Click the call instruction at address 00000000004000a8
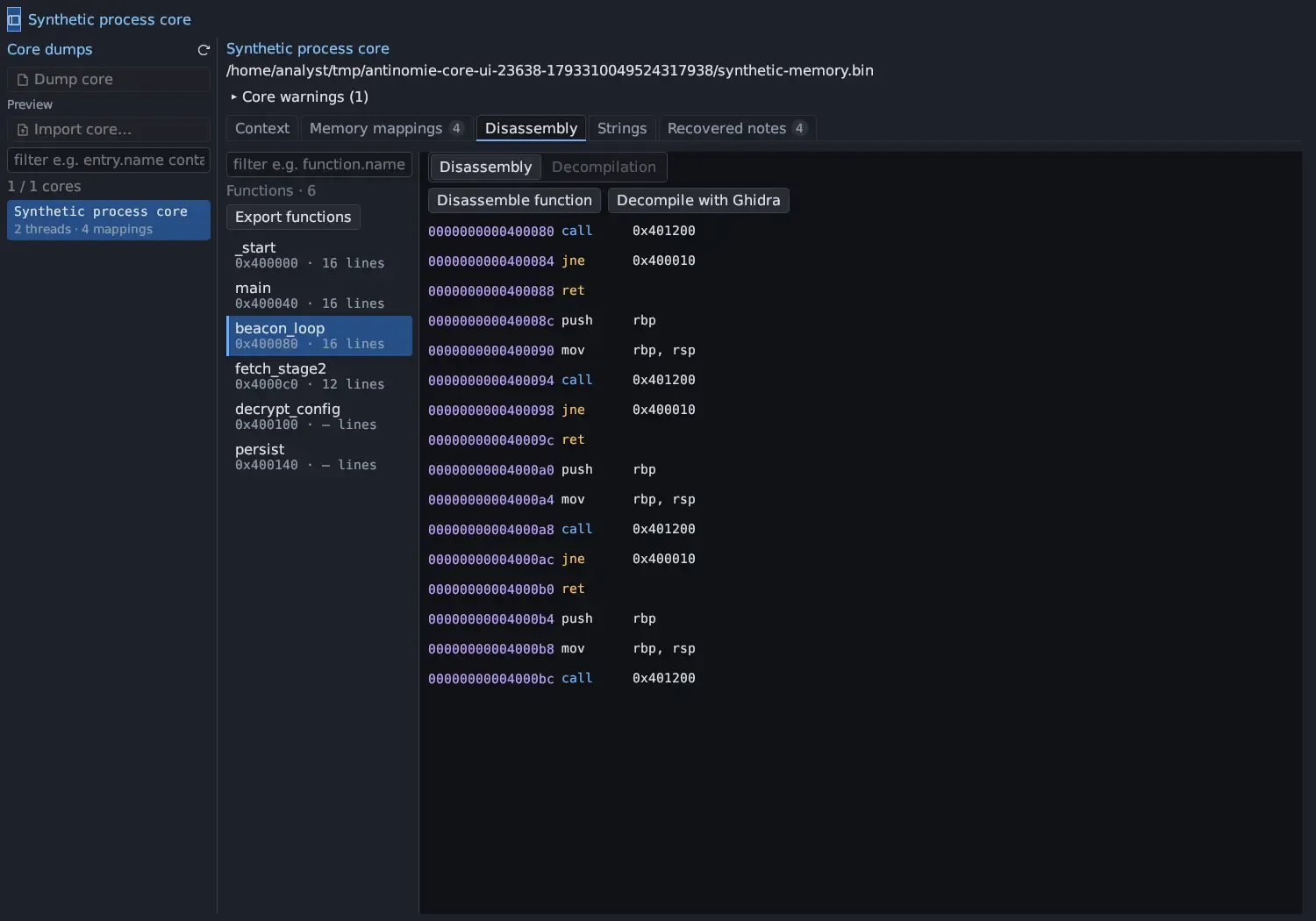Viewport: 1316px width, 921px height. click(x=577, y=530)
